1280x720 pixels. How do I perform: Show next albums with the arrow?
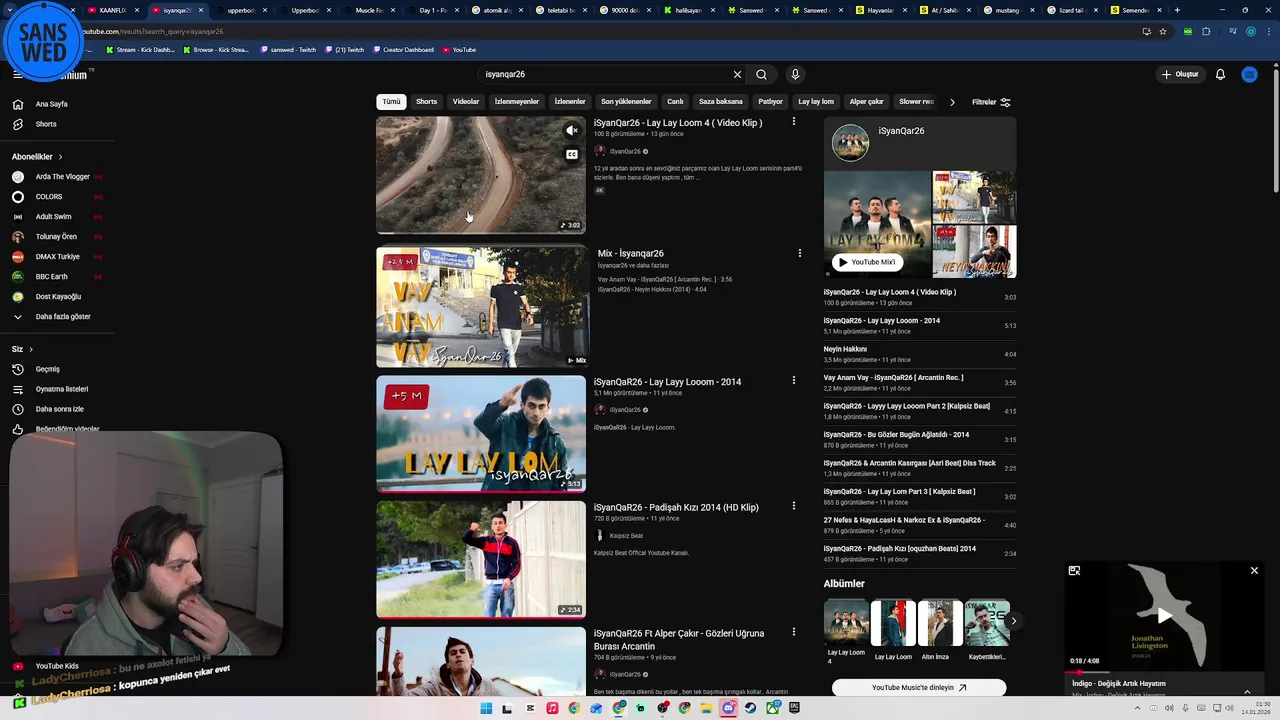(1013, 621)
